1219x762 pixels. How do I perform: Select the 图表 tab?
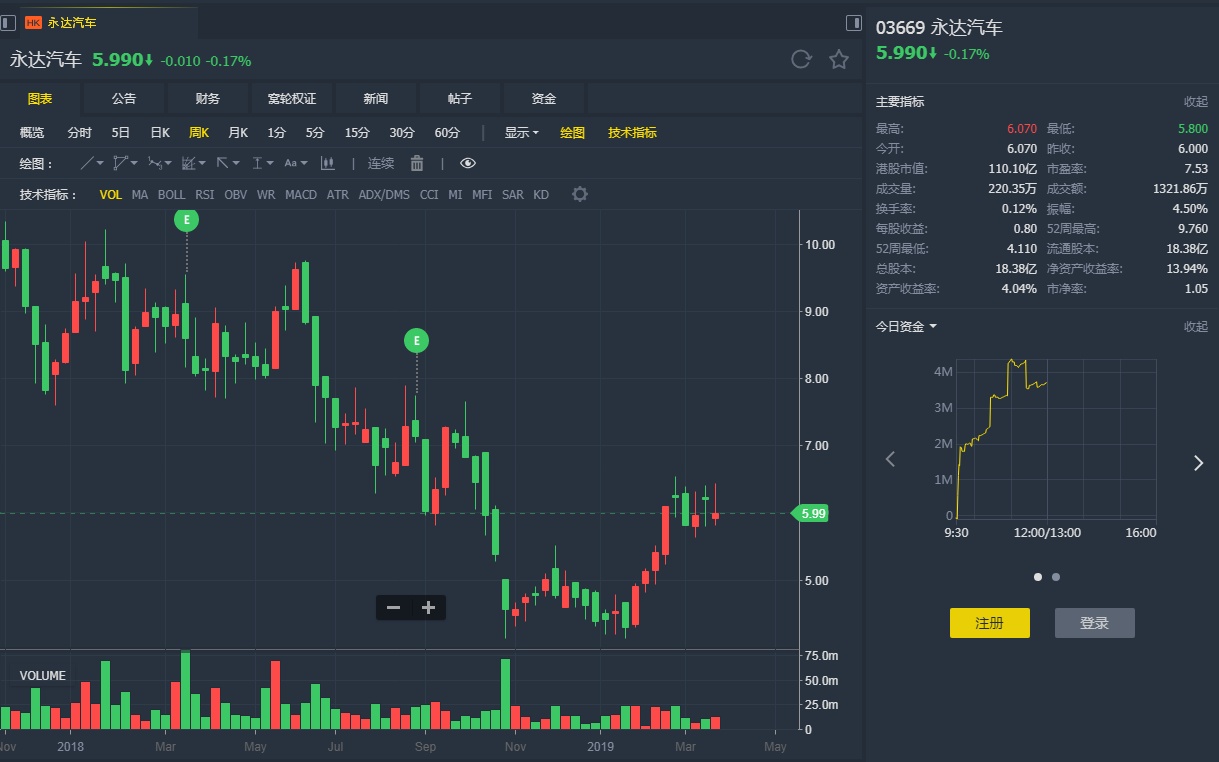[40, 99]
